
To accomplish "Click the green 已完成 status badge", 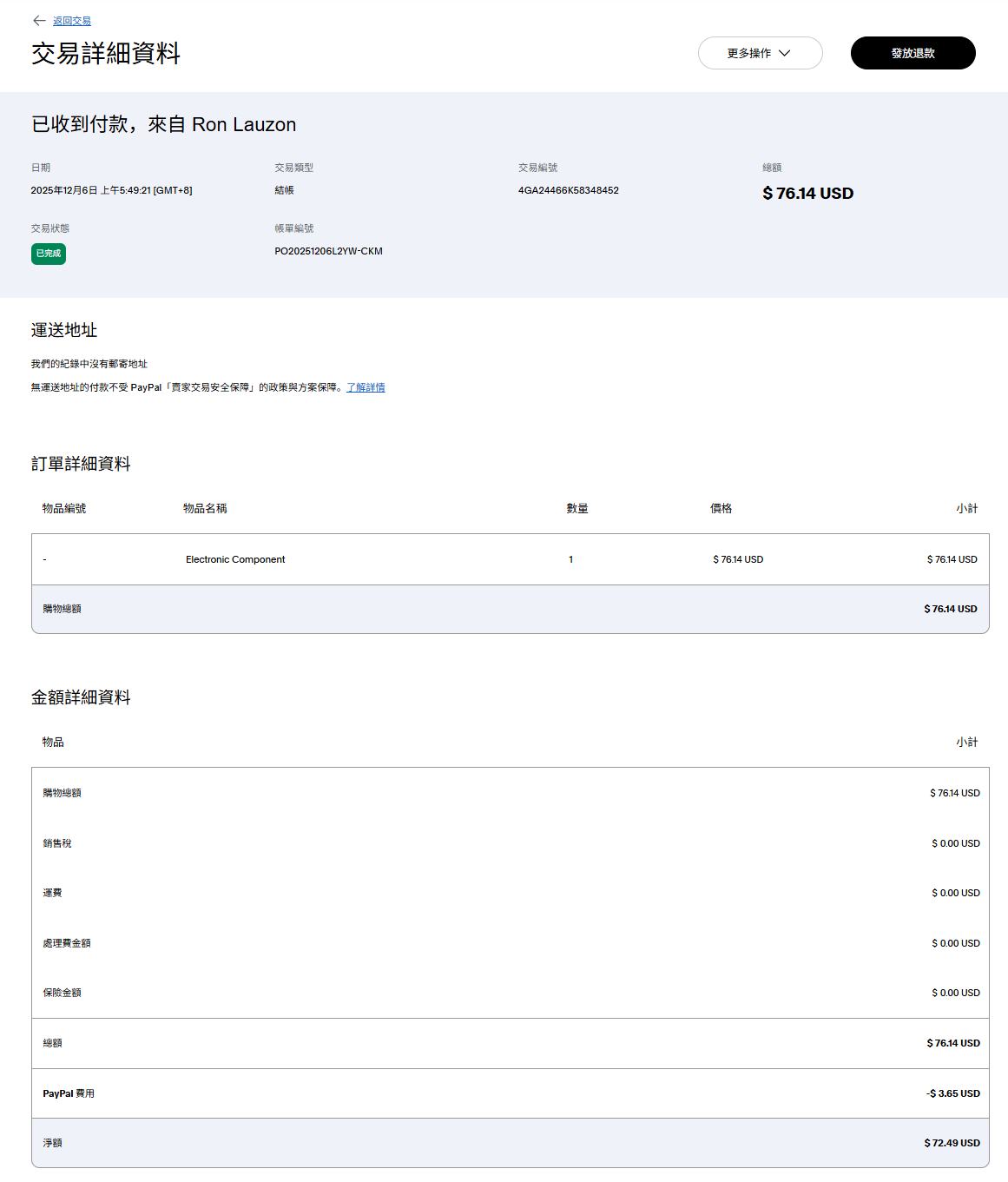I will [49, 254].
